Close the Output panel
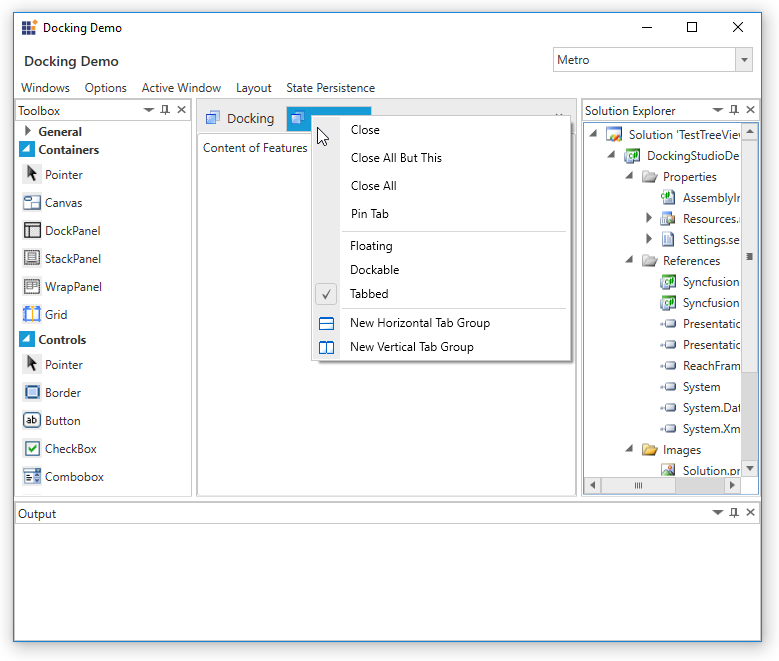This screenshot has height=661, width=779. 750,513
